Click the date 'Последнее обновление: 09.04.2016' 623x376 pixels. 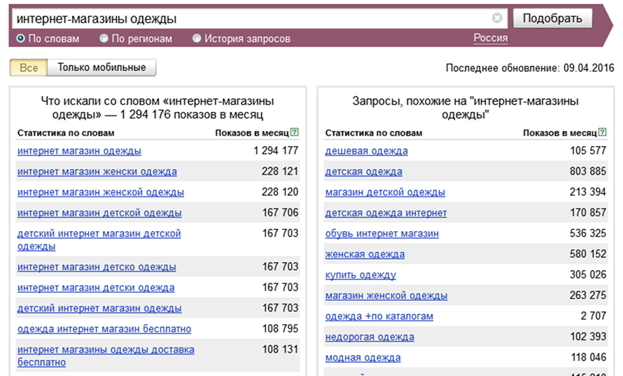click(530, 68)
